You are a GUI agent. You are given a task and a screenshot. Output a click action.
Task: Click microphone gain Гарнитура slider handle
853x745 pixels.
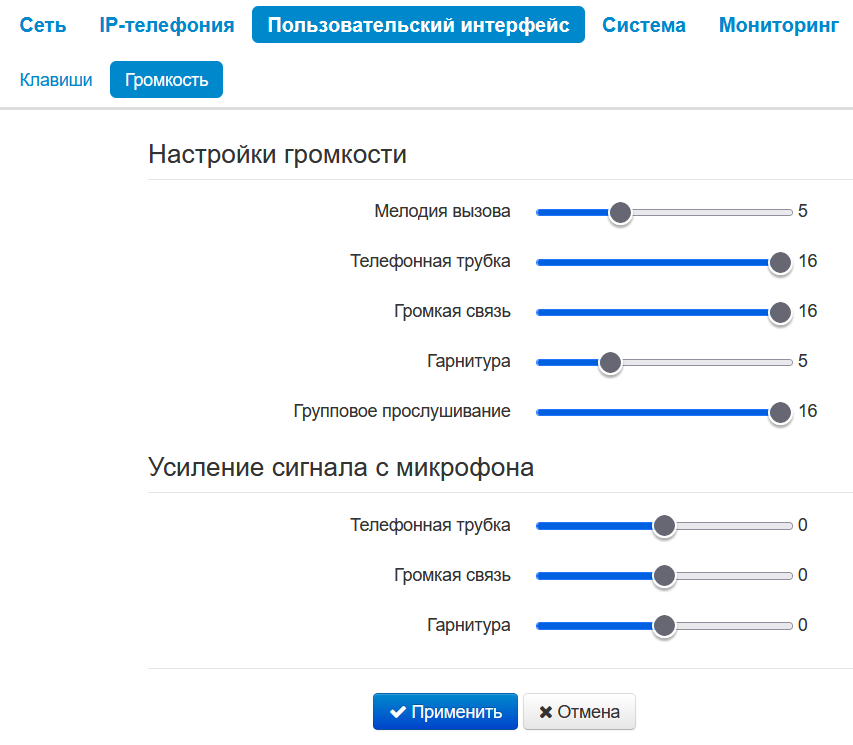click(664, 626)
